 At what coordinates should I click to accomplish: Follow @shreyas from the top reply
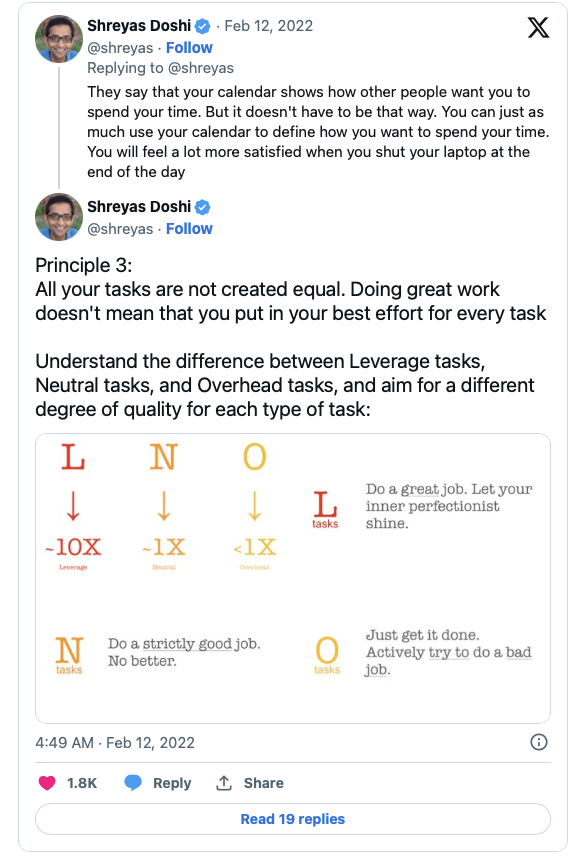tap(189, 48)
